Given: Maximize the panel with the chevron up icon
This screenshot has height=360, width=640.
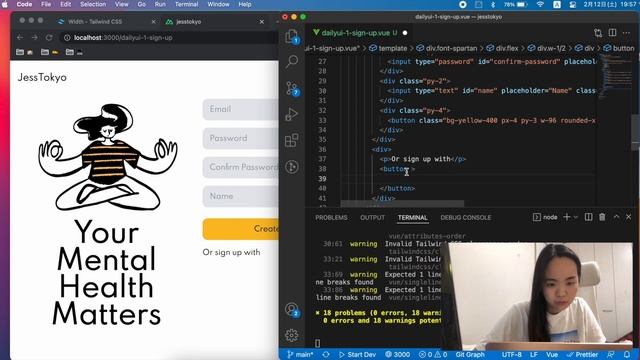Looking at the screenshot, I should (616, 217).
